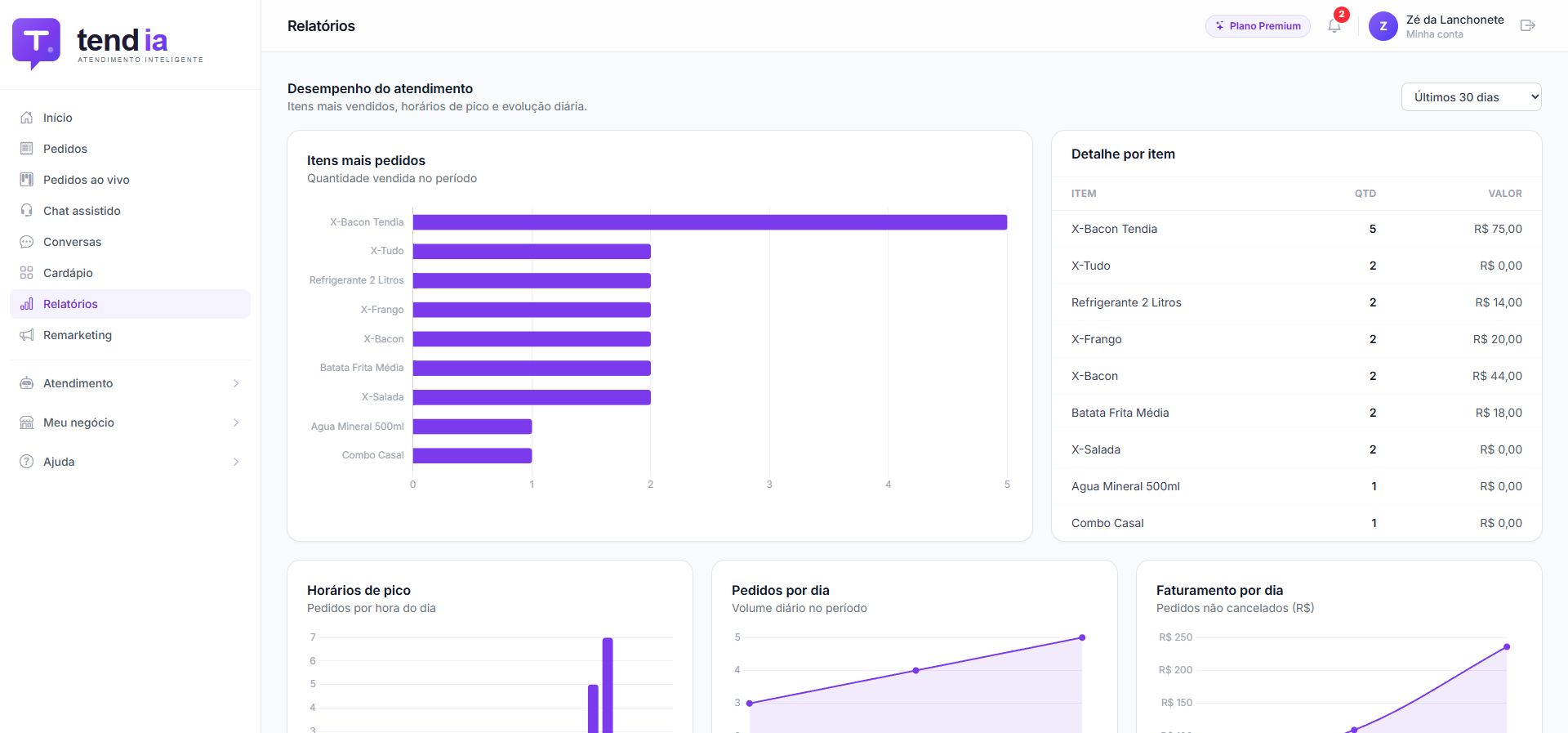Click the logout icon in header

point(1528,26)
